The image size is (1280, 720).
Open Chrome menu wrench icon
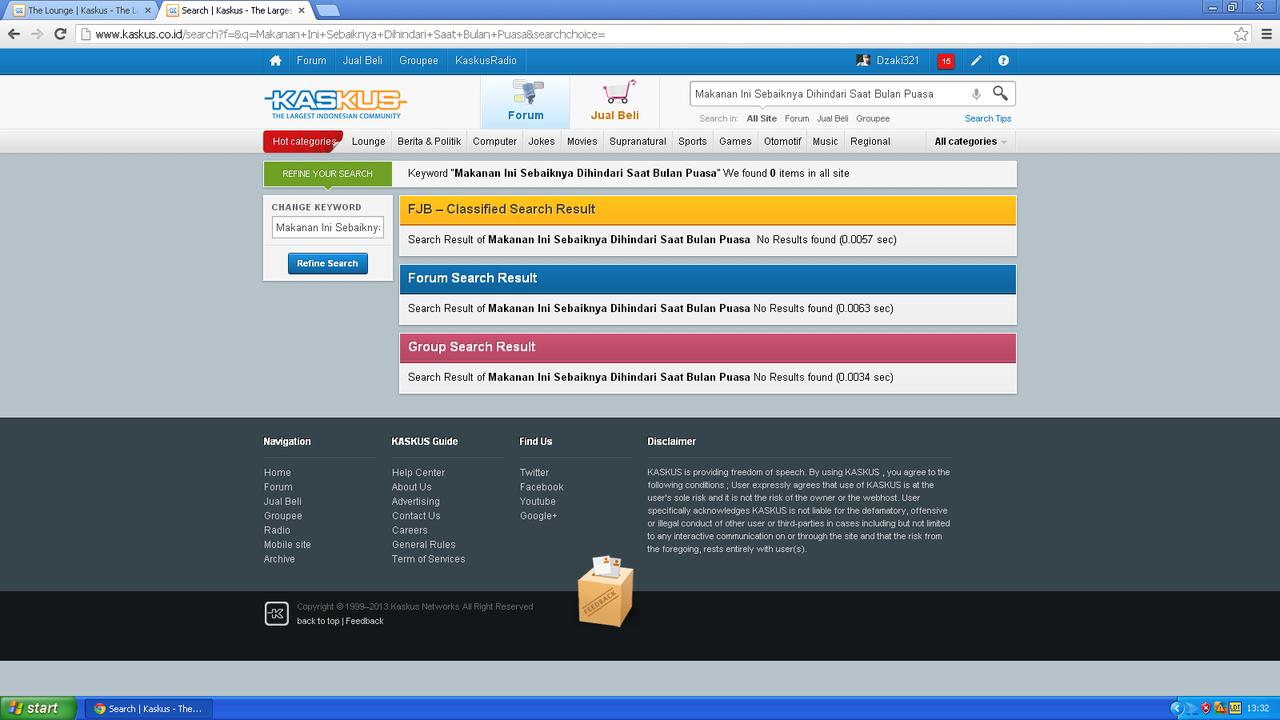pos(1267,34)
